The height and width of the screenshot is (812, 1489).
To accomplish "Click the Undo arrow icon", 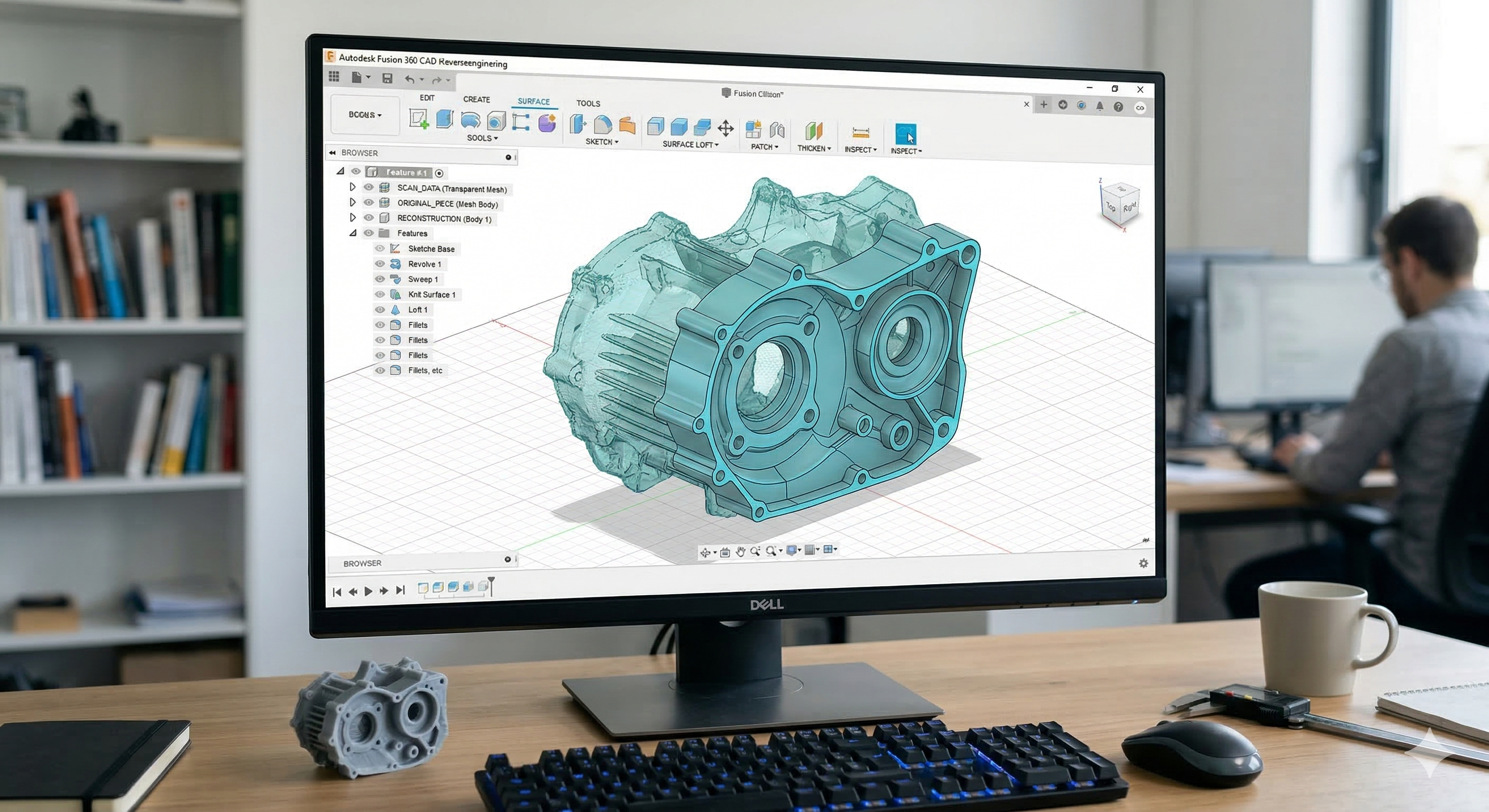I will 409,79.
